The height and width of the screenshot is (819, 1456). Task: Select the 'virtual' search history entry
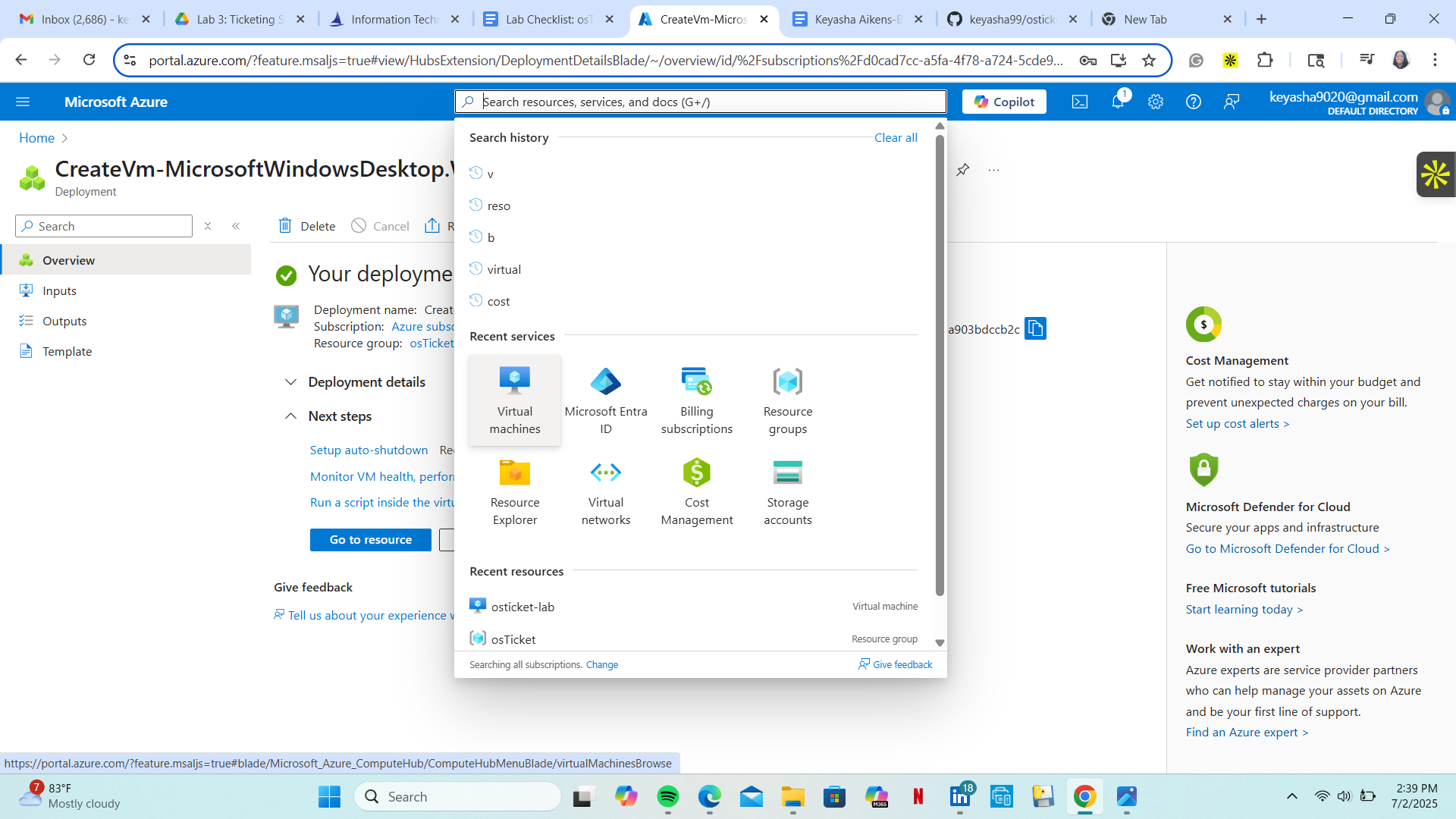693,269
